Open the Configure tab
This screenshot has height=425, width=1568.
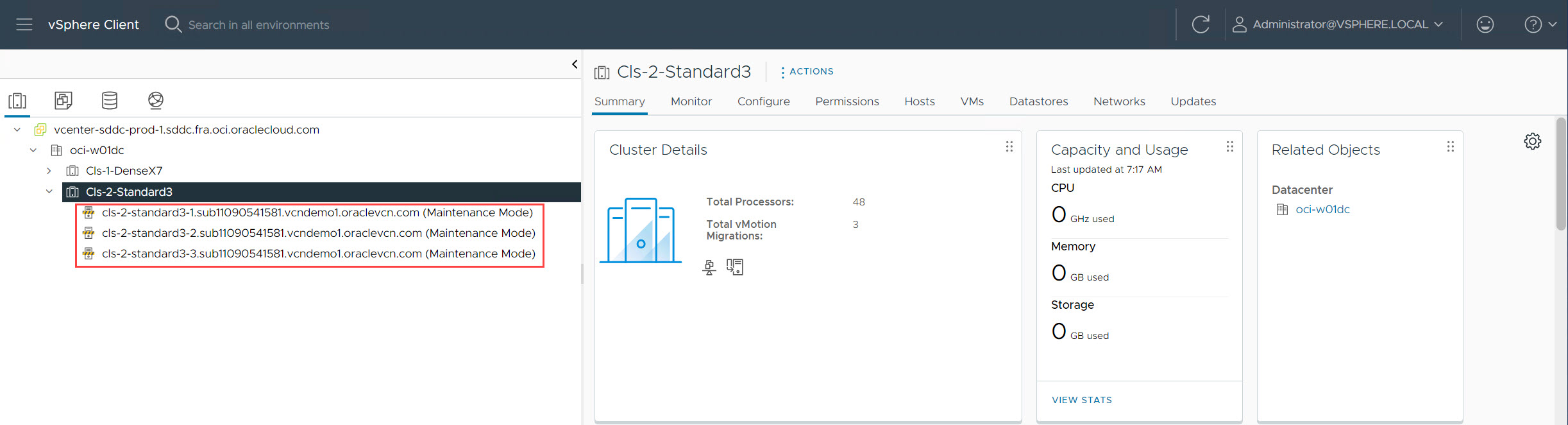764,101
